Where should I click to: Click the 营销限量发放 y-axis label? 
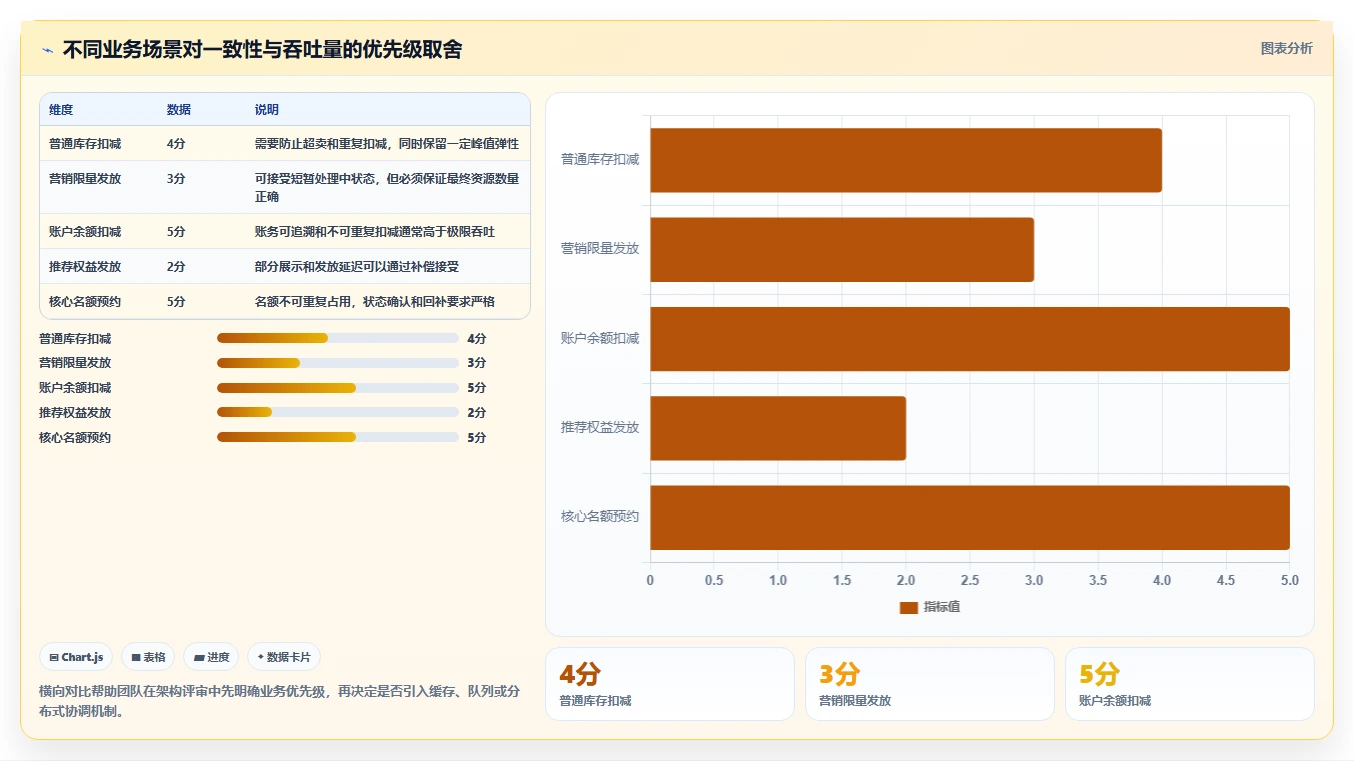tap(600, 249)
